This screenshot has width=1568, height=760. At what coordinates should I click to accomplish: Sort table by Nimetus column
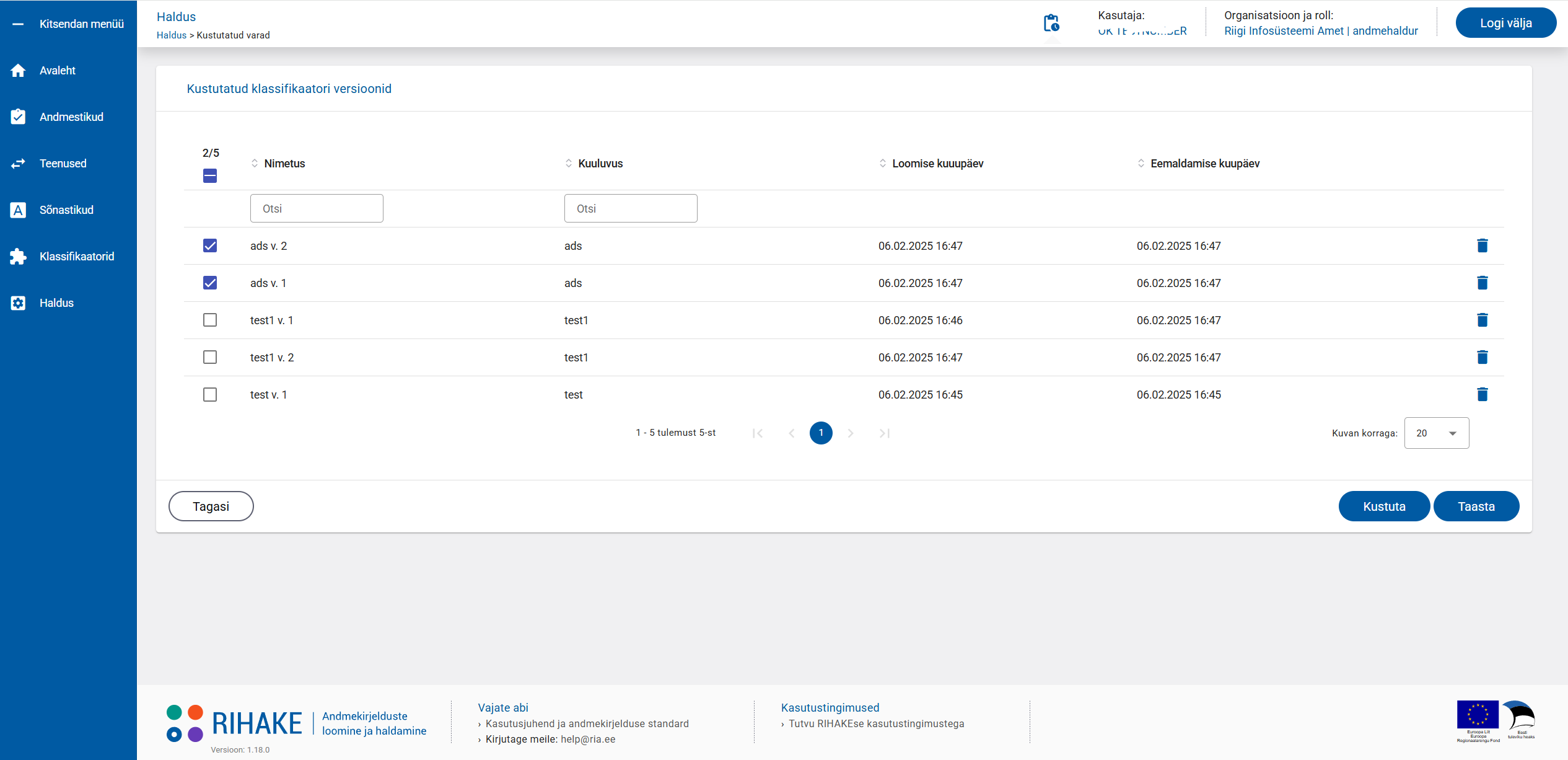pos(284,164)
